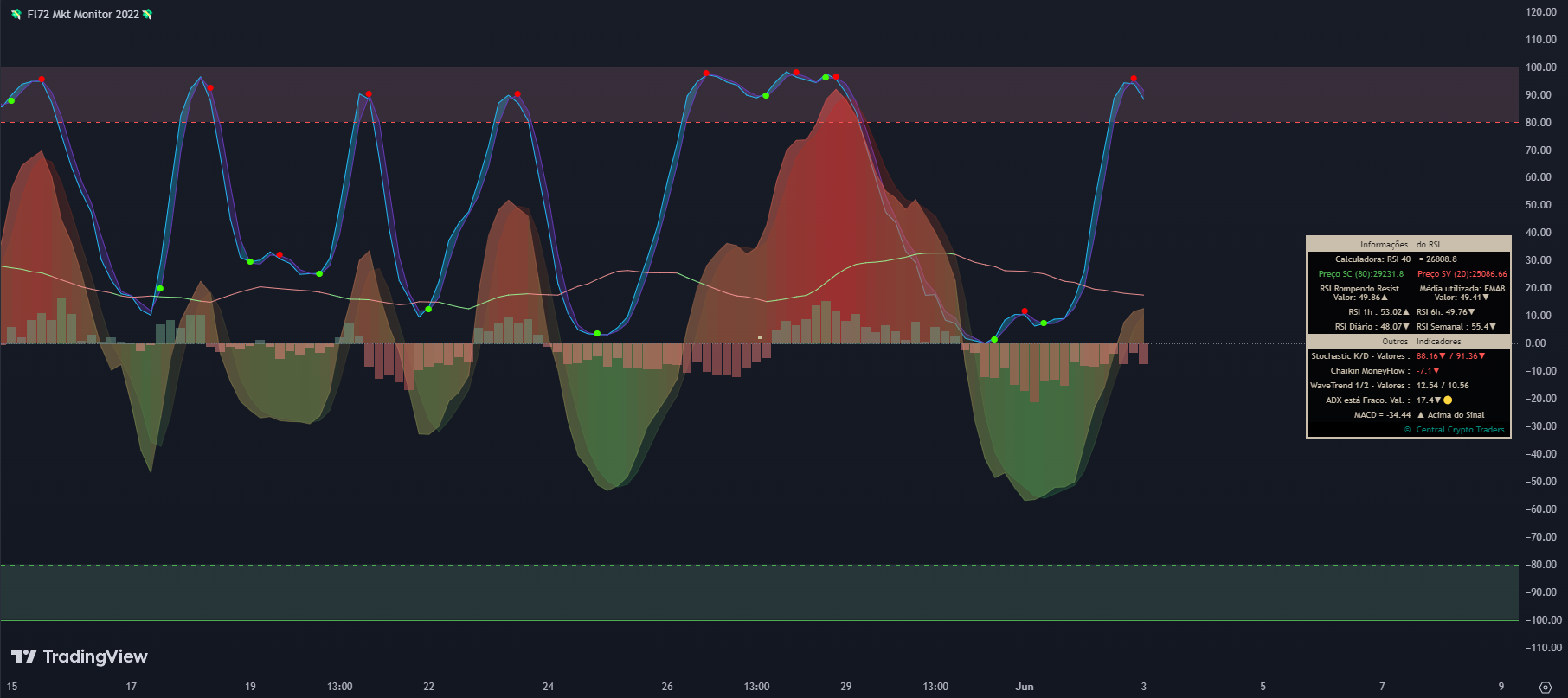Click the 'Outros Indicadores' section header
The image size is (1568, 698).
(x=1409, y=342)
